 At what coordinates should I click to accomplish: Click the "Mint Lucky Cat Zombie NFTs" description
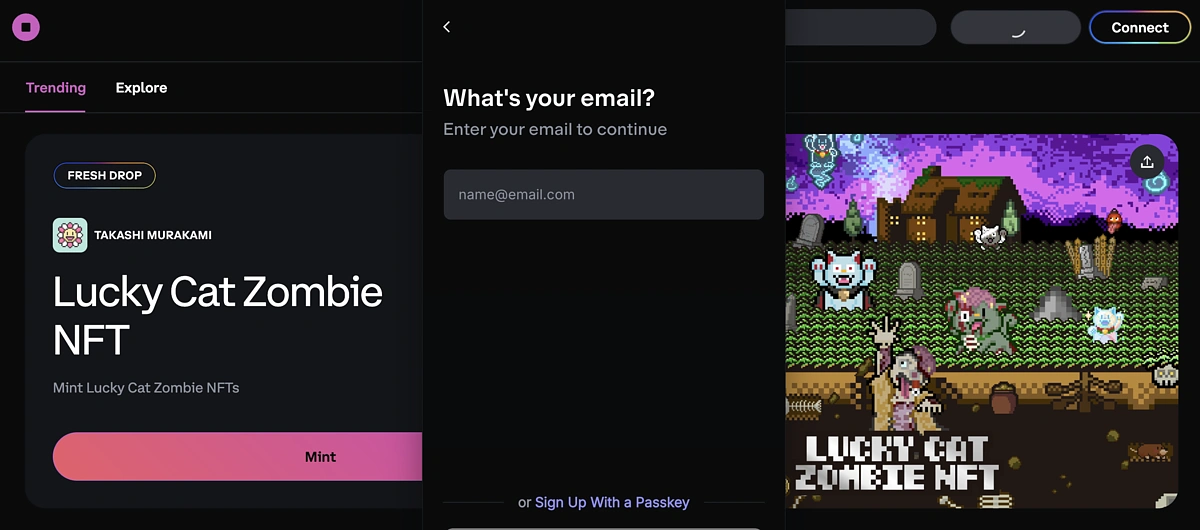tap(146, 387)
